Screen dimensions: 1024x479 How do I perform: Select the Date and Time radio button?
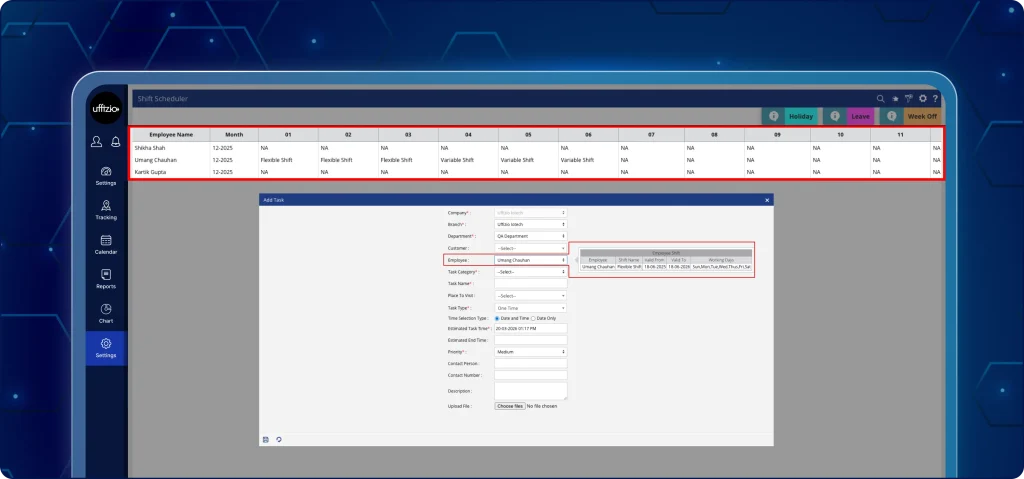[497, 318]
